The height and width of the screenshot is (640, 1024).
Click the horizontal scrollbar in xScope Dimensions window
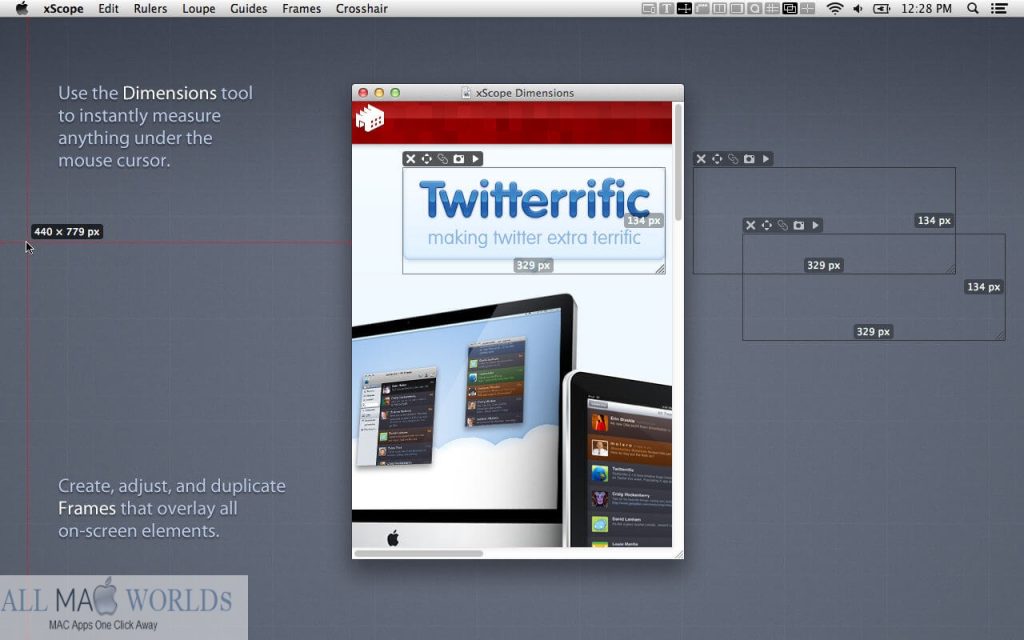coord(419,553)
